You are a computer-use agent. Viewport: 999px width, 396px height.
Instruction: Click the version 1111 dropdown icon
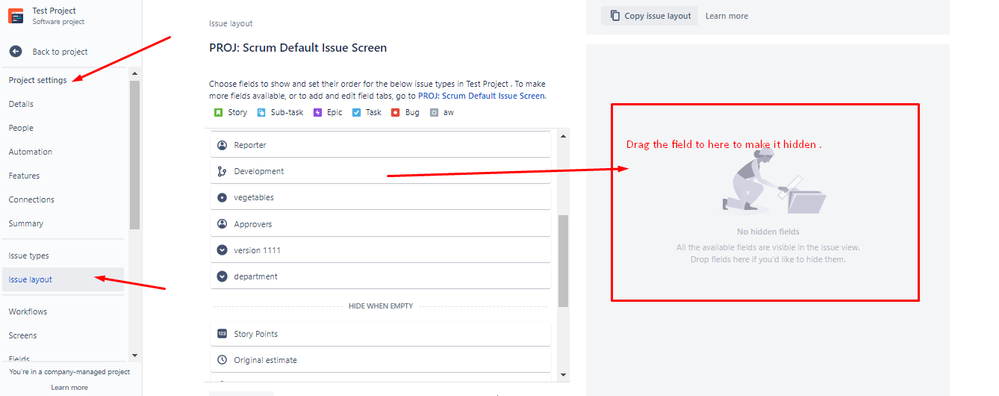(x=222, y=250)
